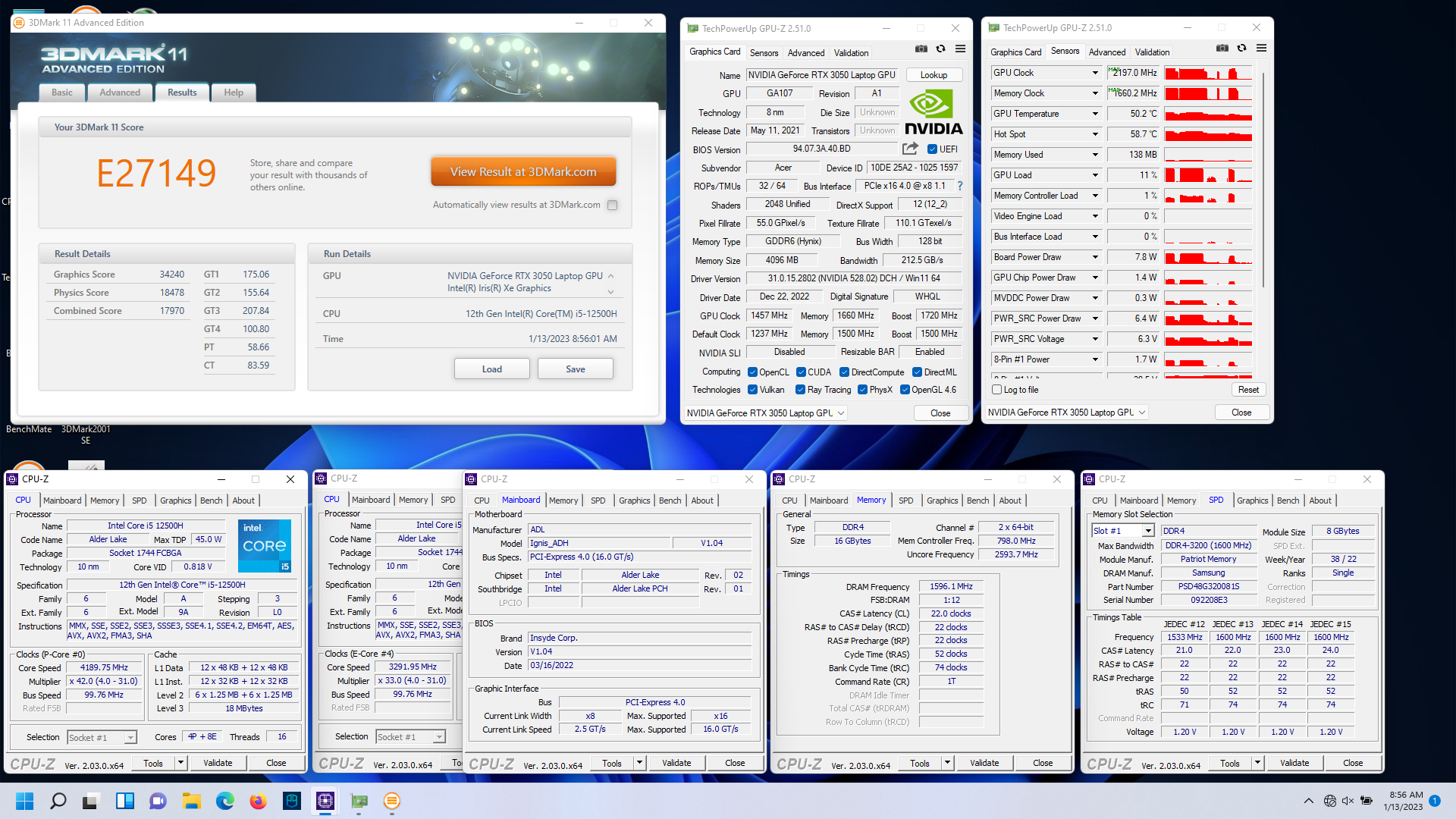Screen dimensions: 1456x819
Task: Toggle the DirectML checkbox
Action: click(917, 372)
